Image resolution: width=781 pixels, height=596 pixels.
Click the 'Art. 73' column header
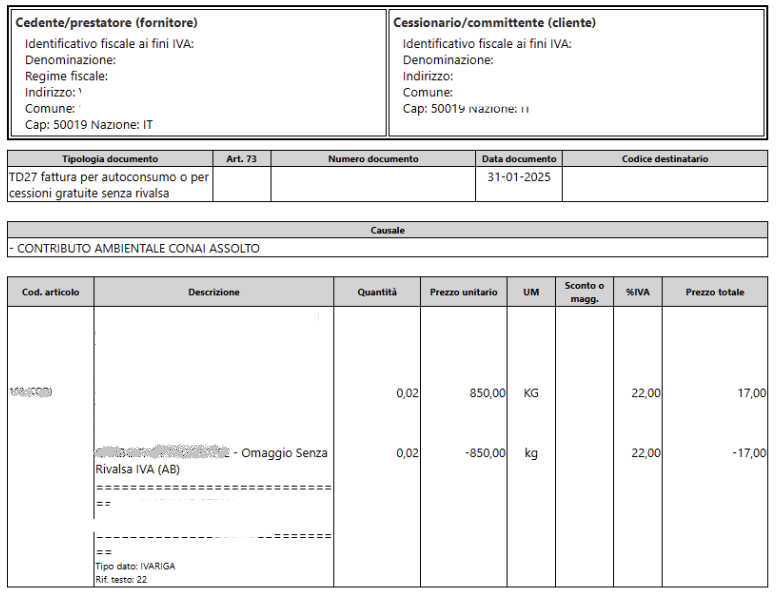tap(242, 159)
